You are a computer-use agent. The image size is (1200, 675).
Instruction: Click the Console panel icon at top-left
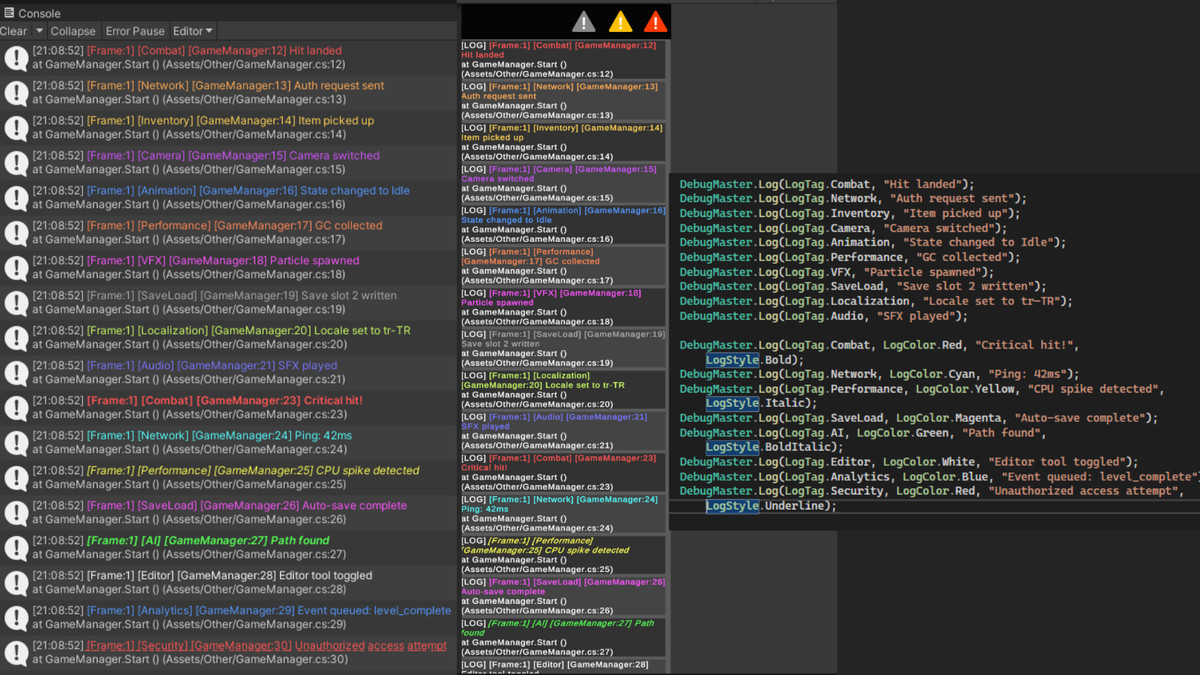point(10,13)
